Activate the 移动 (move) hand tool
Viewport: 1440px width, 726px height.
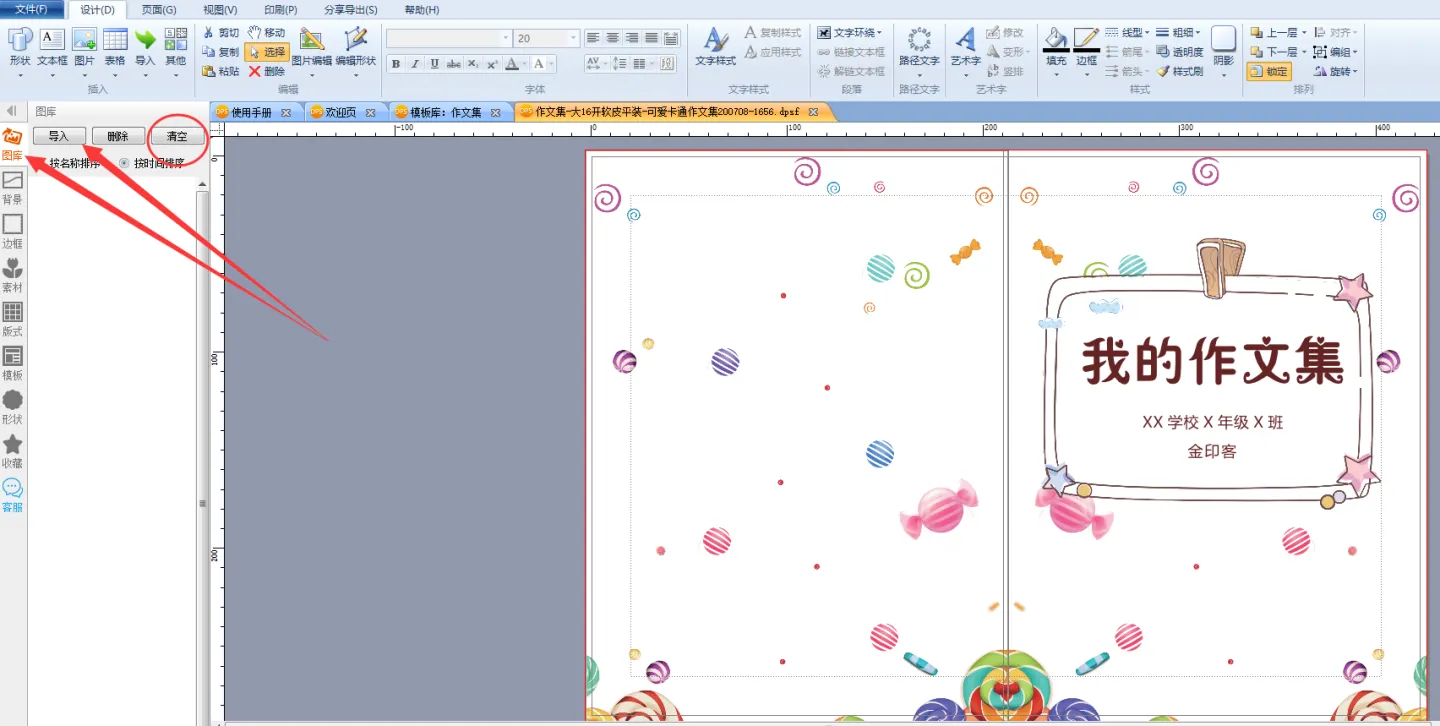coord(267,33)
